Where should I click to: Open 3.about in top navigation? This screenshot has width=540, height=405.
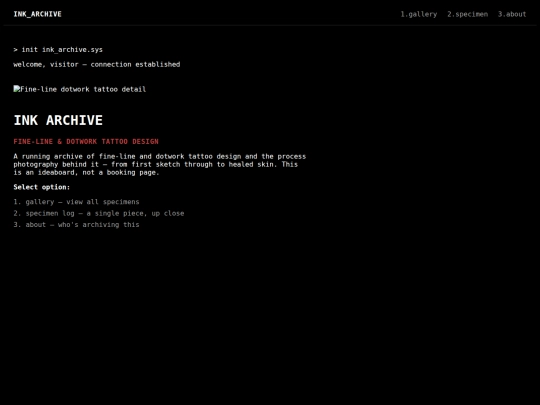pos(512,14)
